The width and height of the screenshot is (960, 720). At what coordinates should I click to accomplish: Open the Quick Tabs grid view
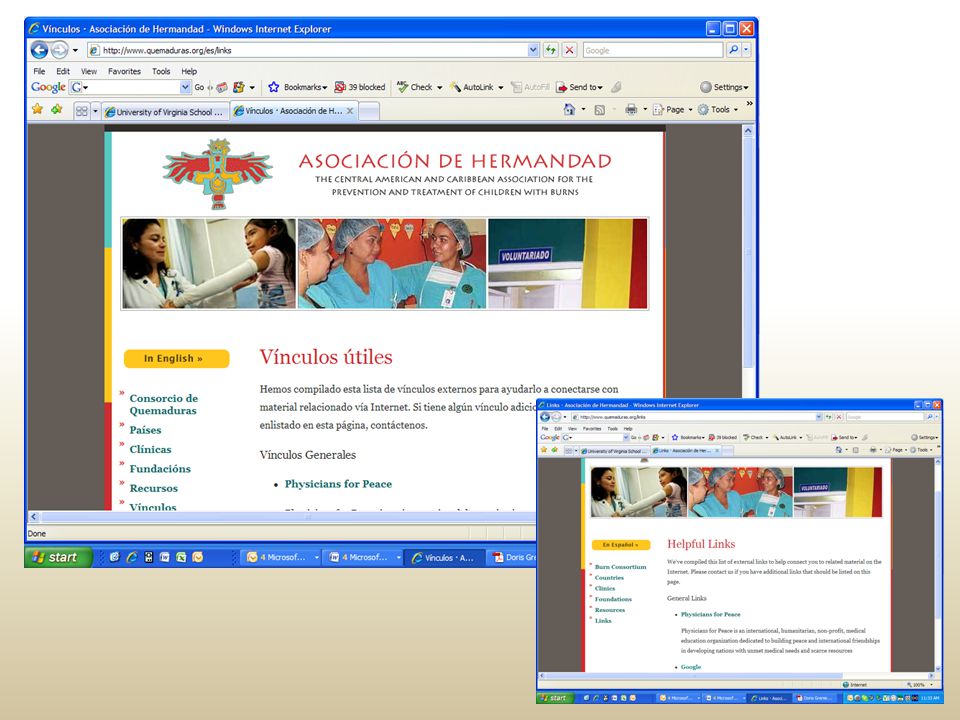pyautogui.click(x=81, y=111)
